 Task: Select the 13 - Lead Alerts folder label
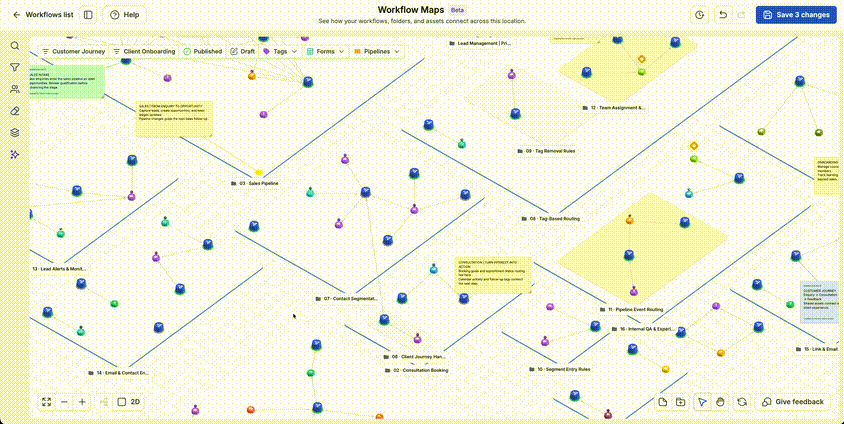59,268
